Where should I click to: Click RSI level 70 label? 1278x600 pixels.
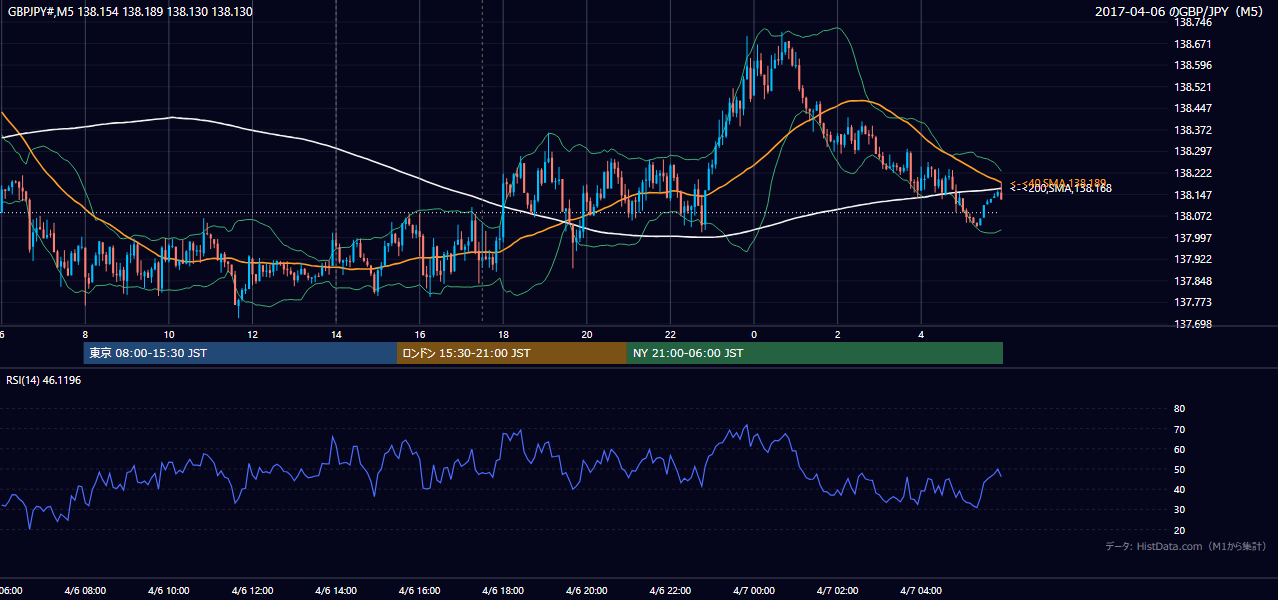(1180, 430)
